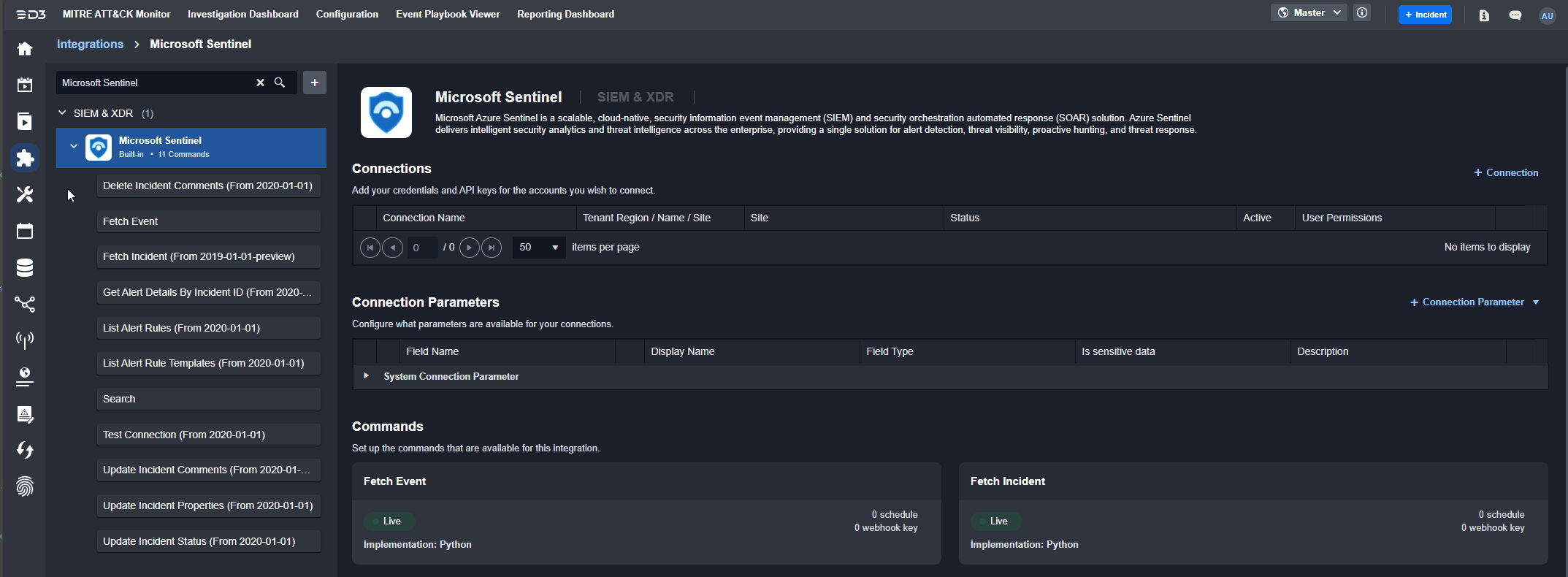Screen dimensions: 1568x577
Task: Collapse the SIEM & XDR category
Action: coord(63,113)
